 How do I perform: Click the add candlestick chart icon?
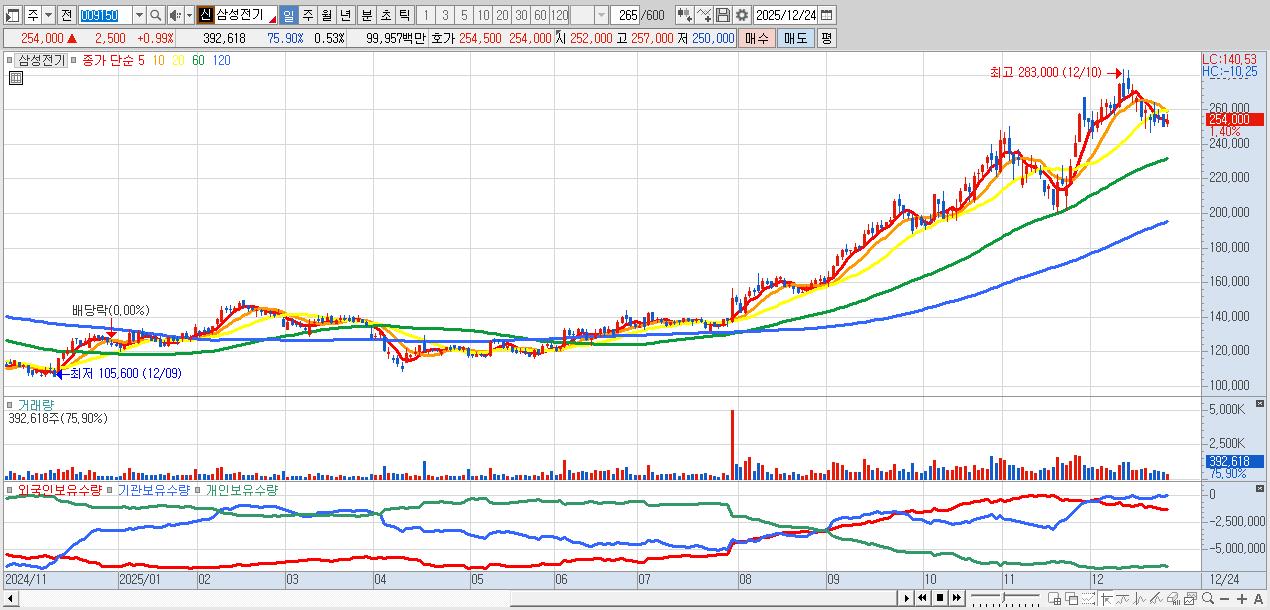coord(685,15)
